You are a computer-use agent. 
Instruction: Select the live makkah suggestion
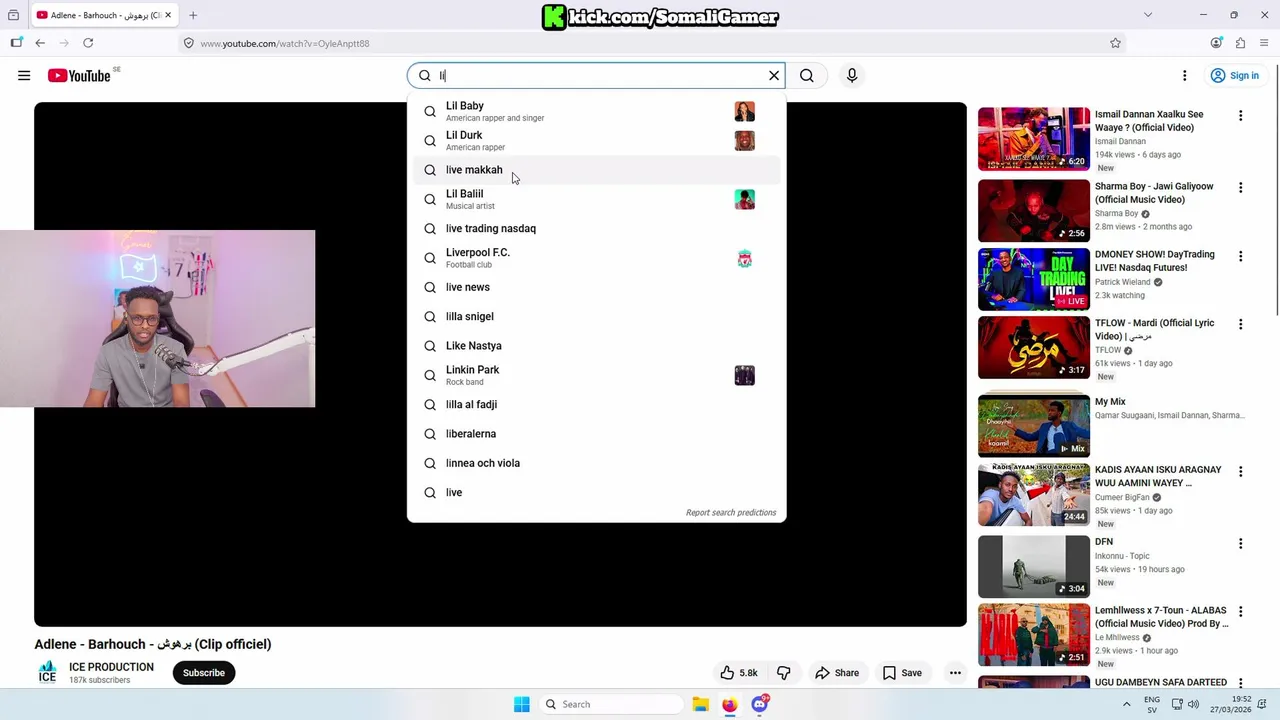pos(597,170)
